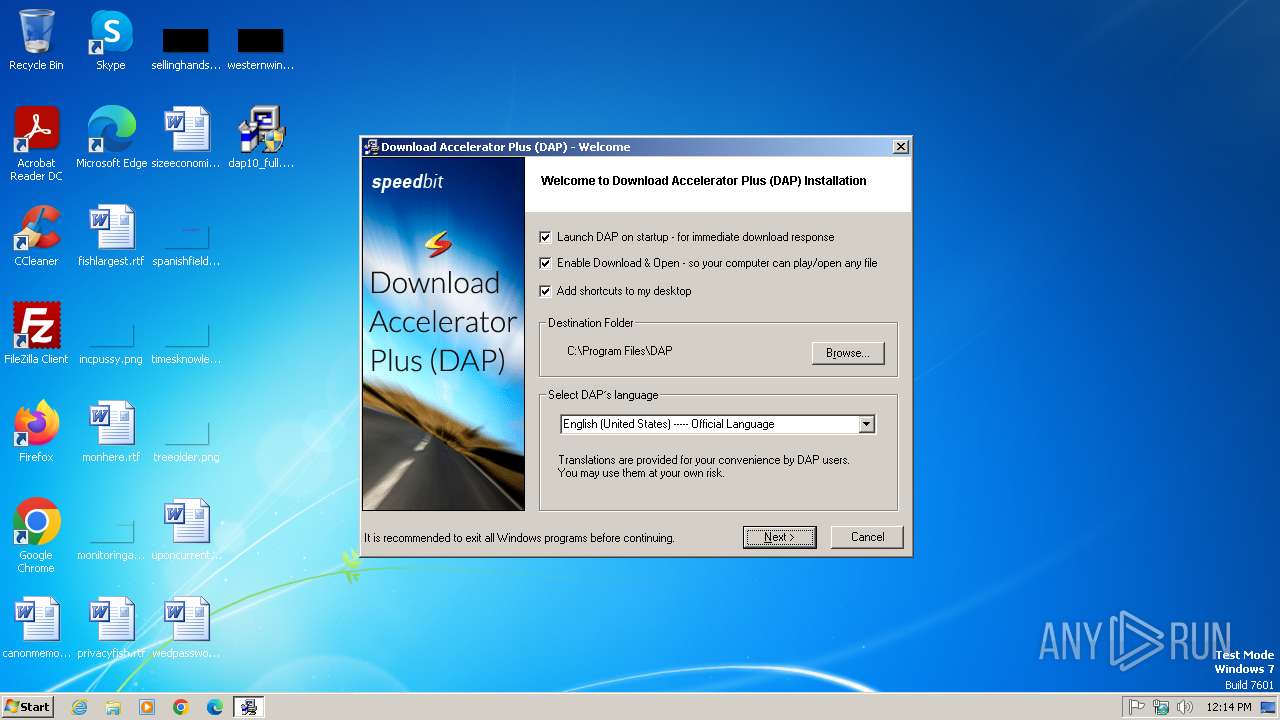This screenshot has height=720, width=1280.
Task: Select the timesknowle desktop file
Action: (x=186, y=342)
